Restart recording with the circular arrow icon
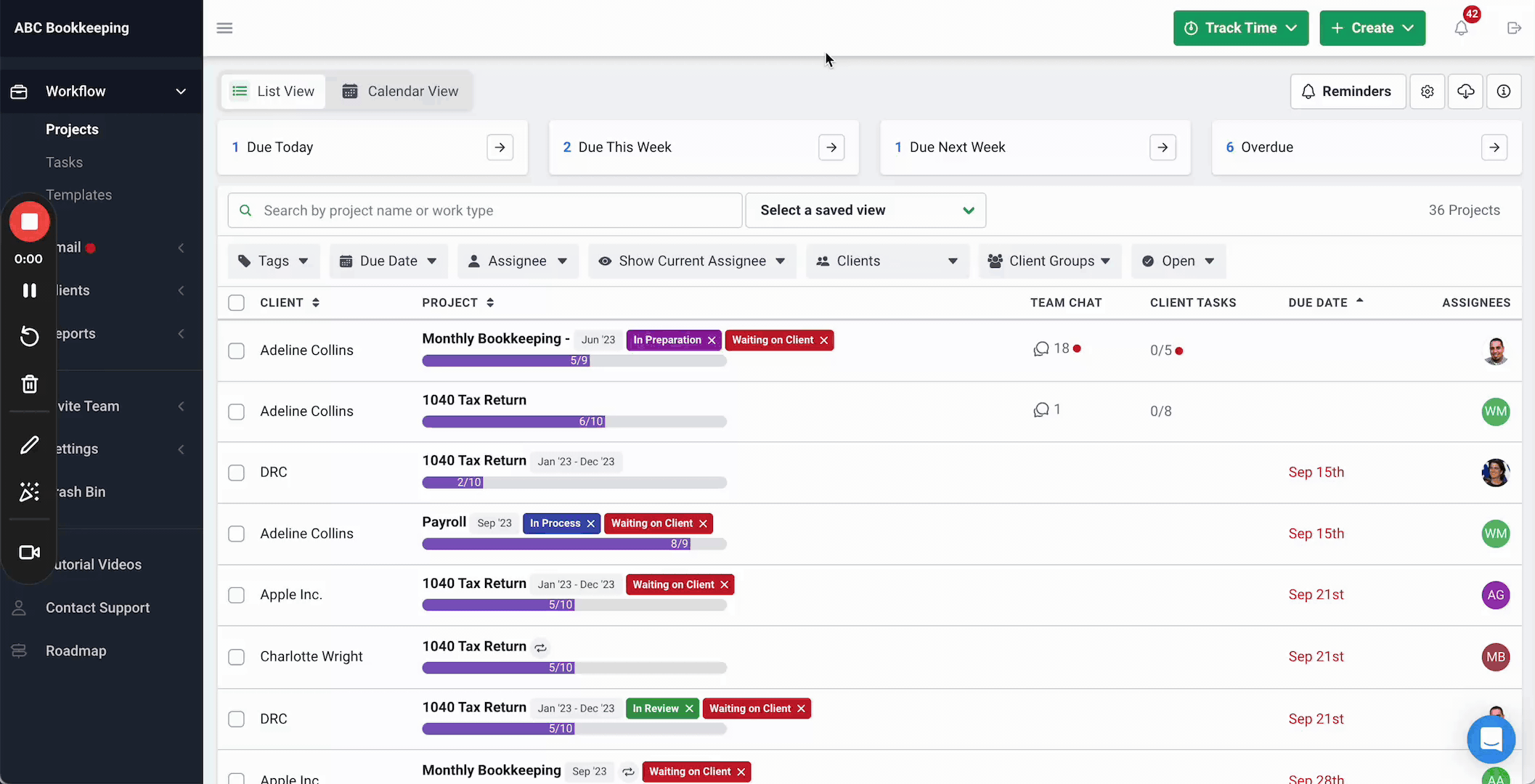Screen dimensions: 1535x784 [x=30, y=336]
